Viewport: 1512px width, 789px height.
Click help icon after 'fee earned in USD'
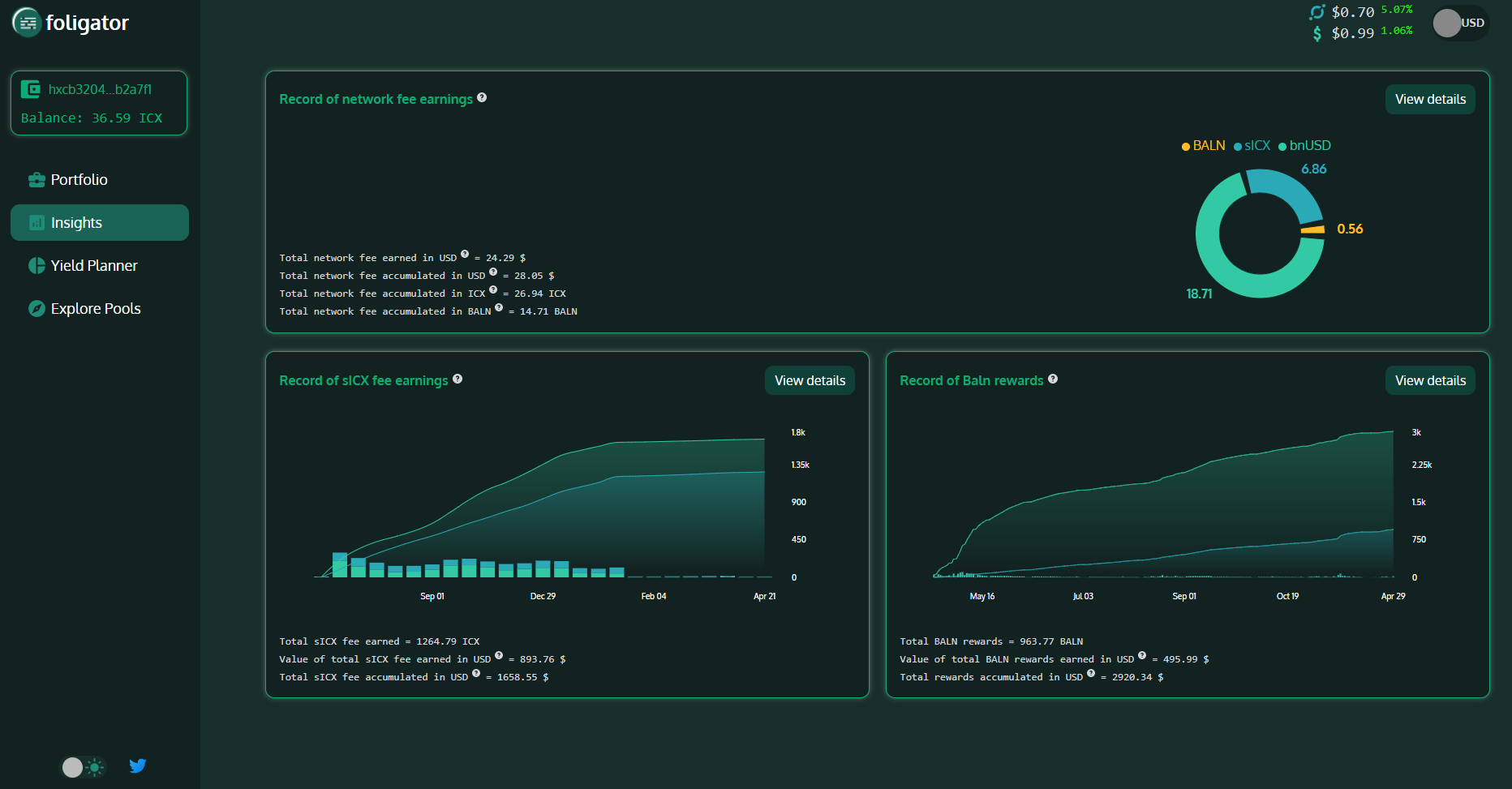tap(465, 254)
